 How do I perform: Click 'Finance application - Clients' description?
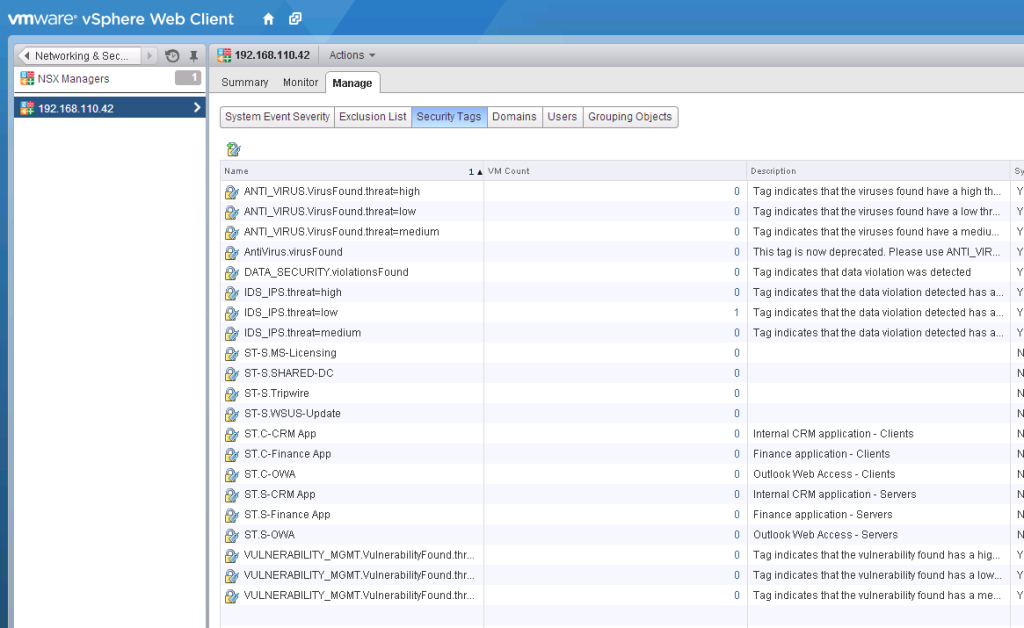point(822,454)
